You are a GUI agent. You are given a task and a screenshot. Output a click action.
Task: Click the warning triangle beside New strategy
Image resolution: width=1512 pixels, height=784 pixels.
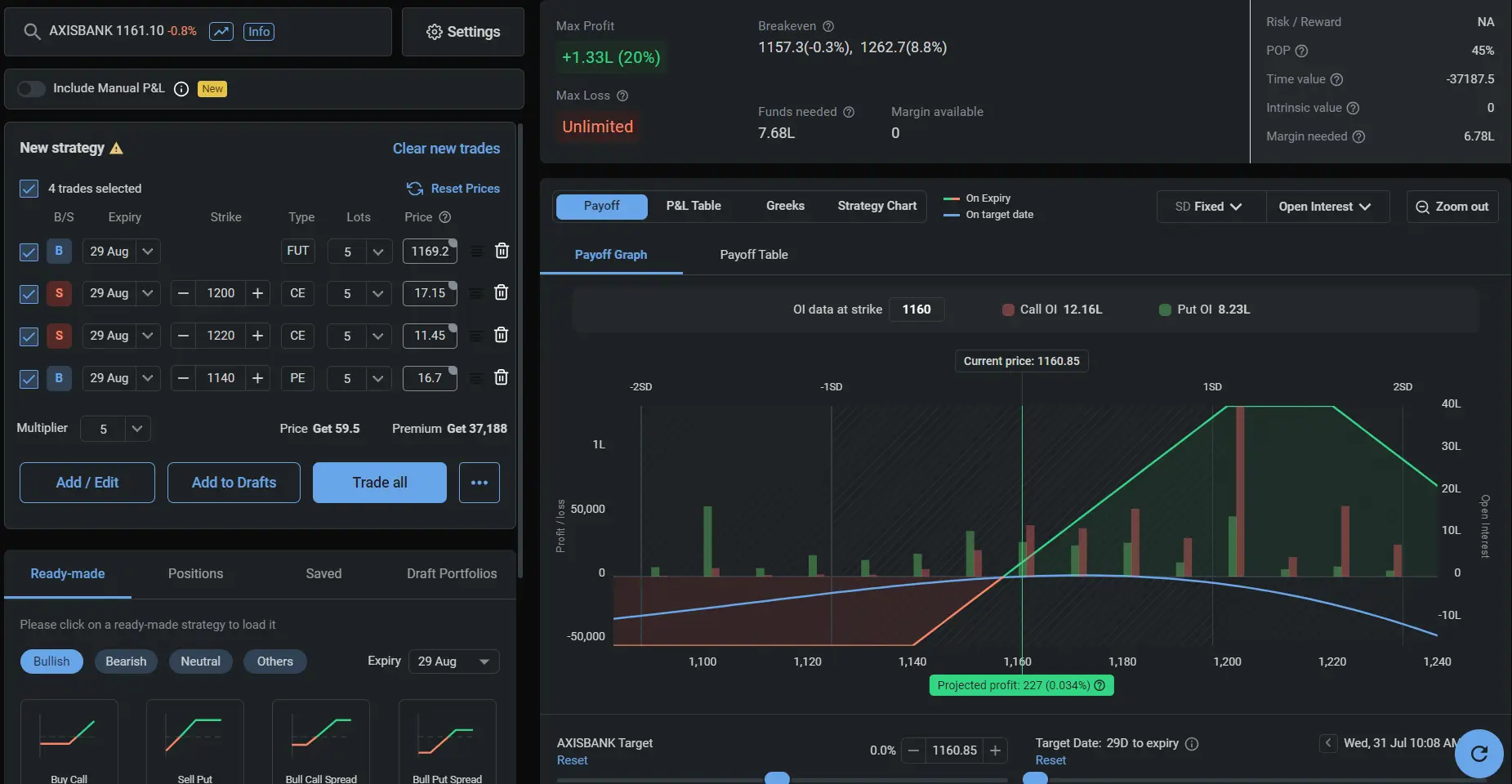coord(116,148)
